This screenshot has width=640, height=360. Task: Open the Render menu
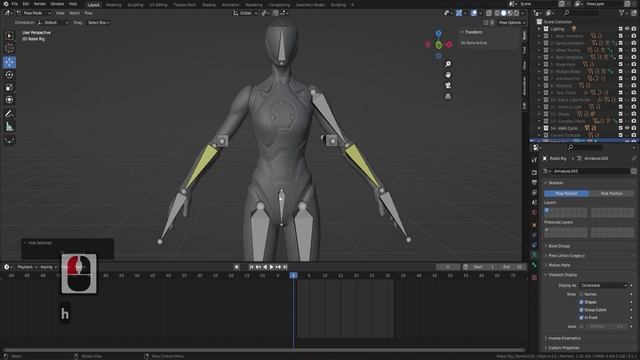40,4
